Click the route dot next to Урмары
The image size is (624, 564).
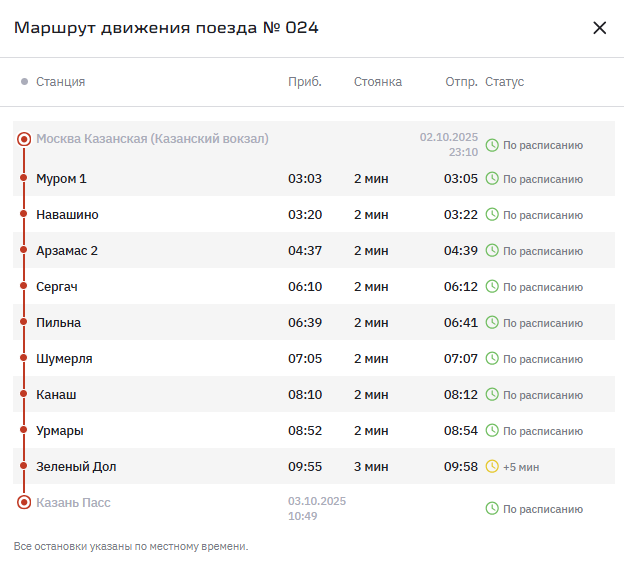coord(23,430)
